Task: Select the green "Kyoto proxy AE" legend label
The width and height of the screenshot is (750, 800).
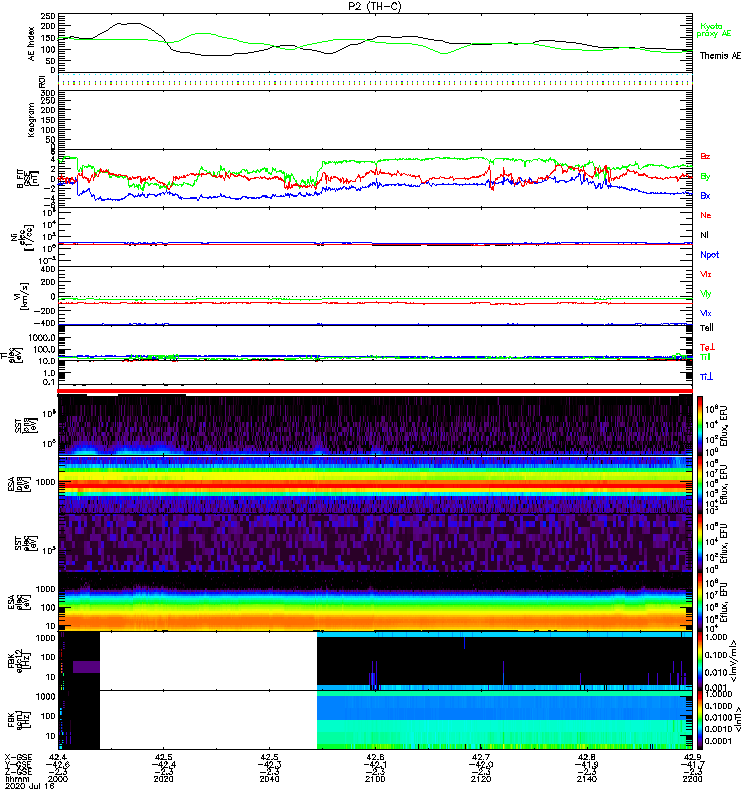Action: tap(714, 30)
